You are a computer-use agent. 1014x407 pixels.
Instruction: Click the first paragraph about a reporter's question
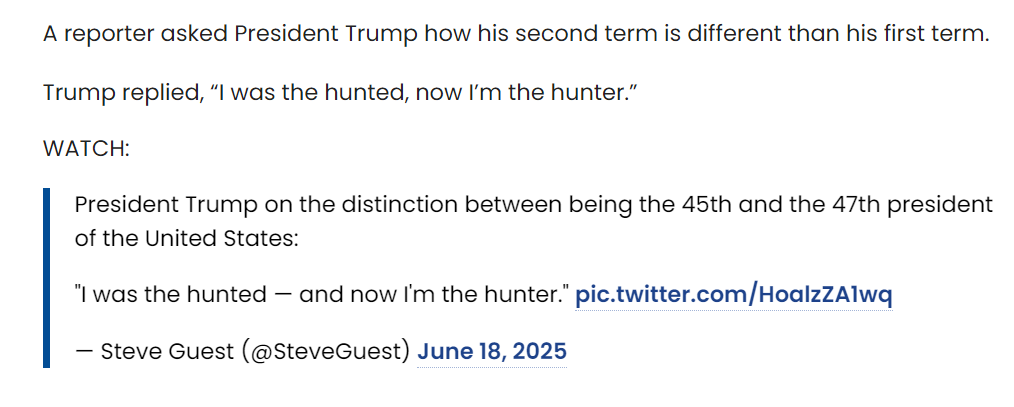[x=516, y=34]
